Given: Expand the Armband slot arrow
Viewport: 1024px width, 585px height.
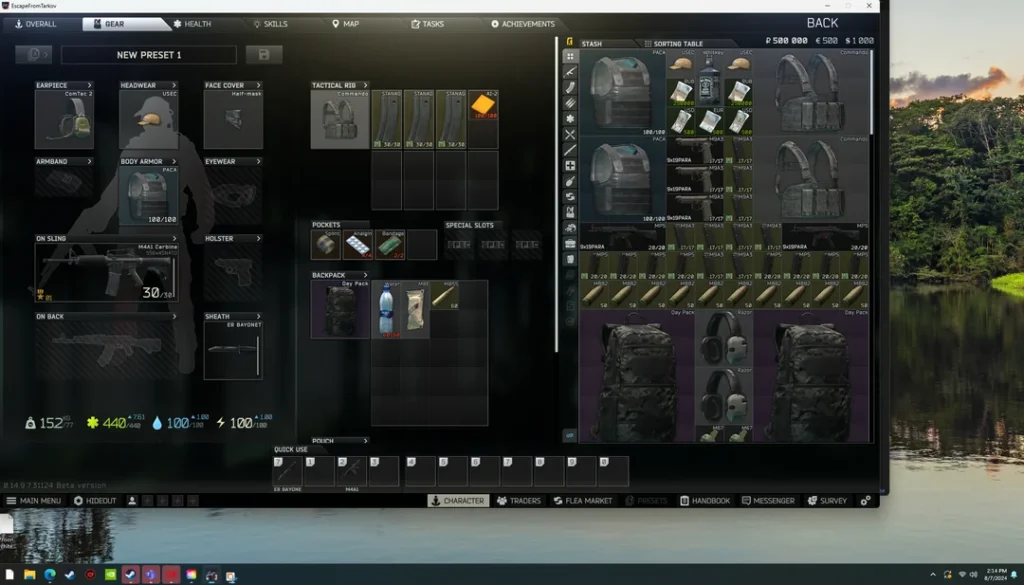Looking at the screenshot, I should point(89,161).
